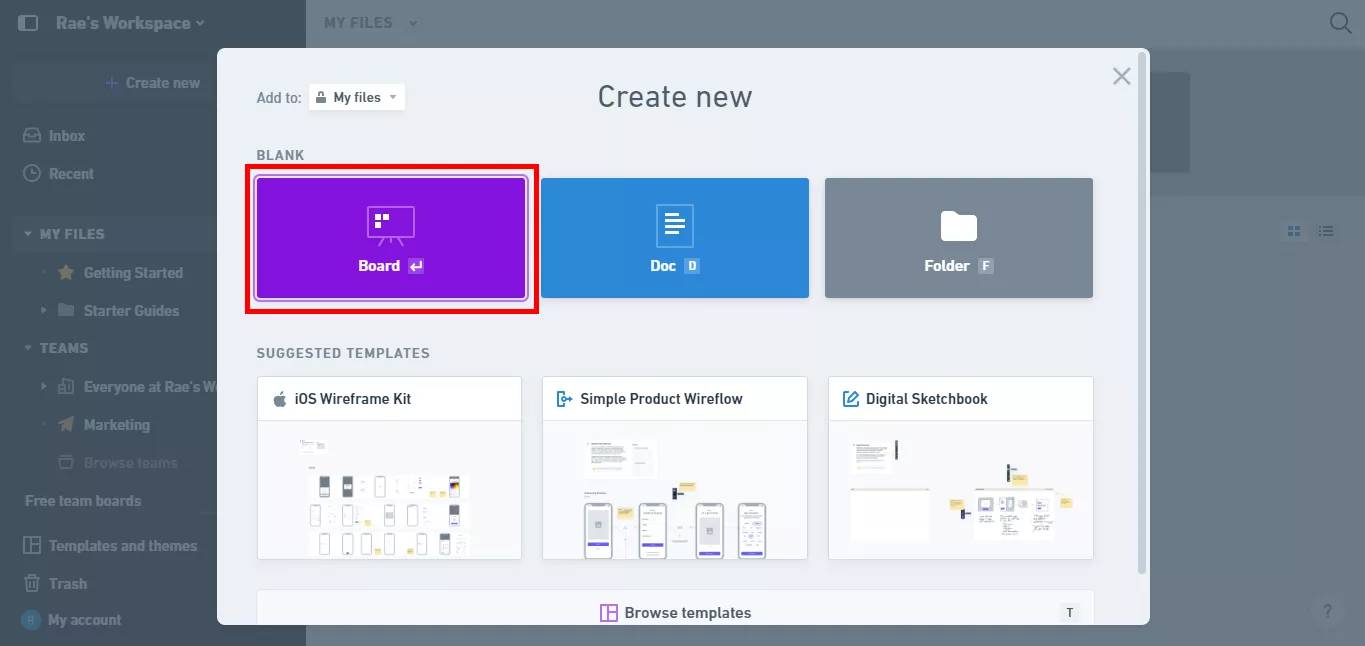Select the Simple Product Wireflow template
This screenshot has width=1365, height=646.
pyautogui.click(x=674, y=467)
